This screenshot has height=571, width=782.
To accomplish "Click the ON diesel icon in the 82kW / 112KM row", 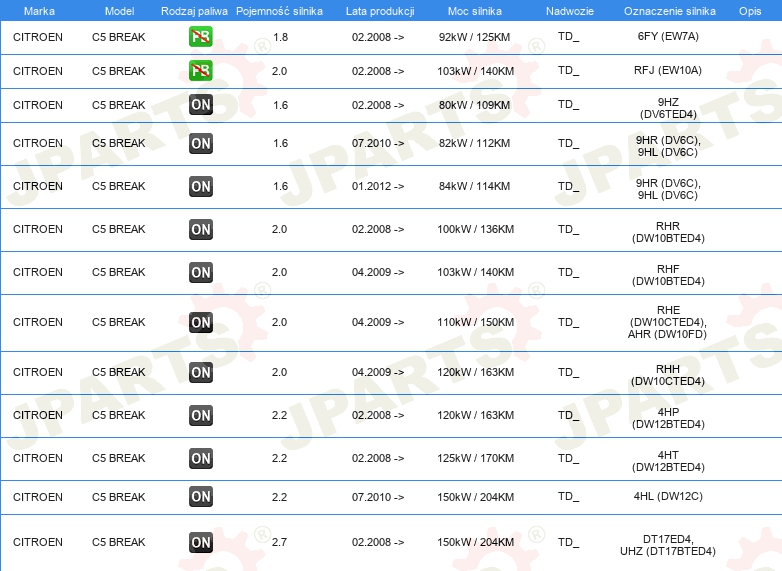I will pyautogui.click(x=200, y=144).
